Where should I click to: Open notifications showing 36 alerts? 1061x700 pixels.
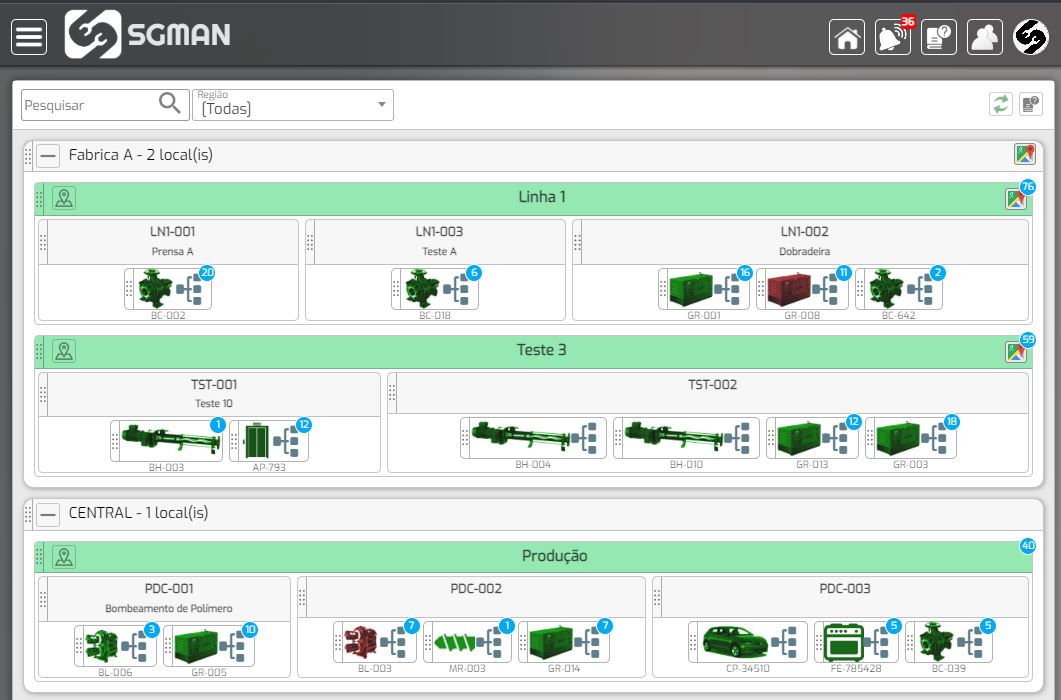pos(891,37)
